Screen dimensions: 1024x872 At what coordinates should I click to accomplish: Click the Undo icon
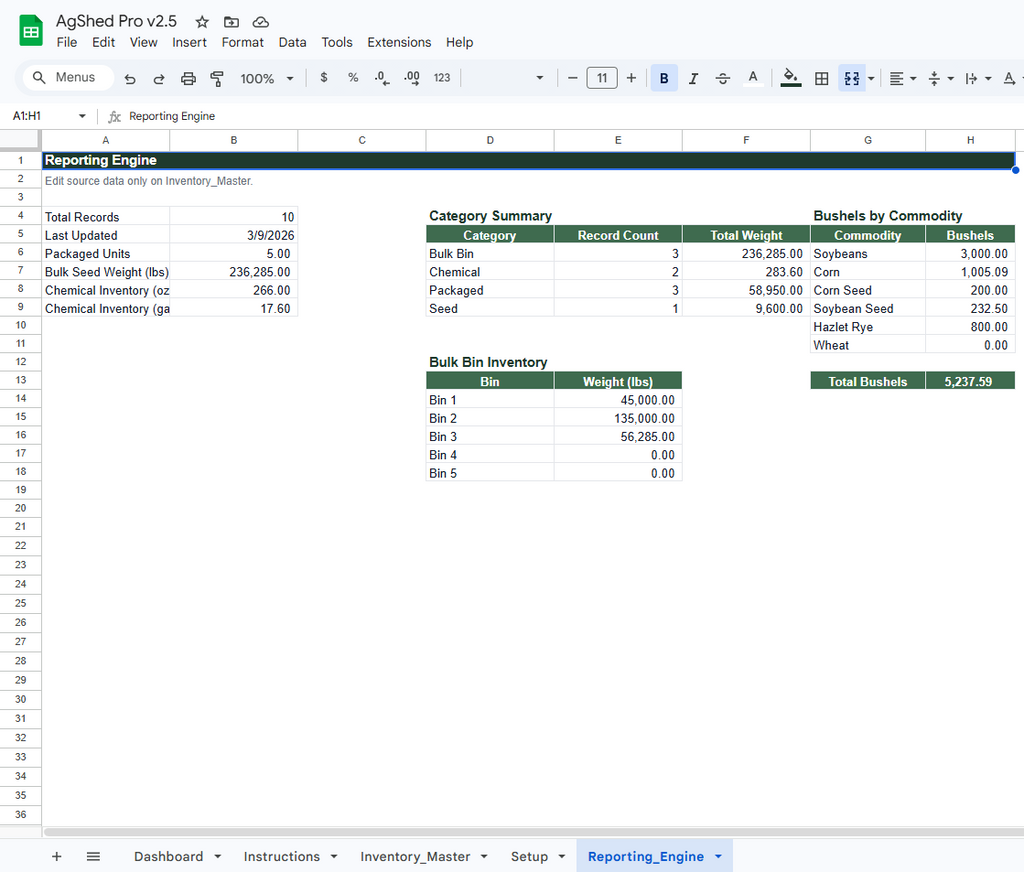pyautogui.click(x=130, y=77)
